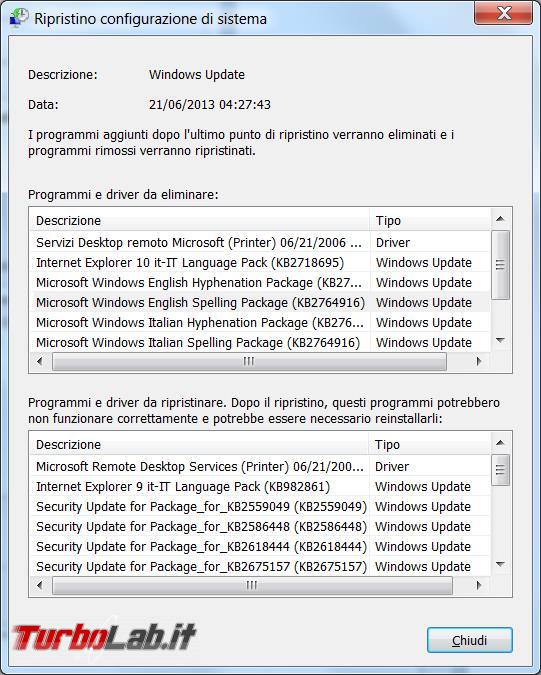The height and width of the screenshot is (675, 541).
Task: Click the System Restore title bar icon
Action: point(19,18)
